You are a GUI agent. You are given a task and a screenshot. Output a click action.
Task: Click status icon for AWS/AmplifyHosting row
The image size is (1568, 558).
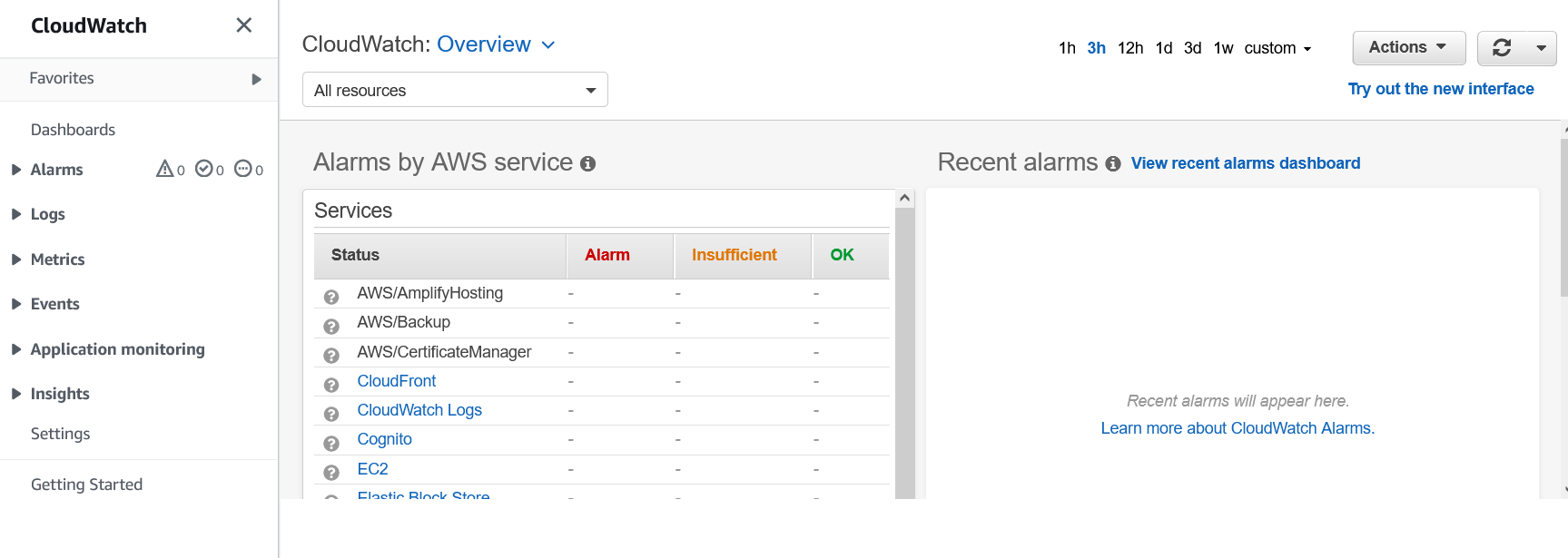coord(331,297)
